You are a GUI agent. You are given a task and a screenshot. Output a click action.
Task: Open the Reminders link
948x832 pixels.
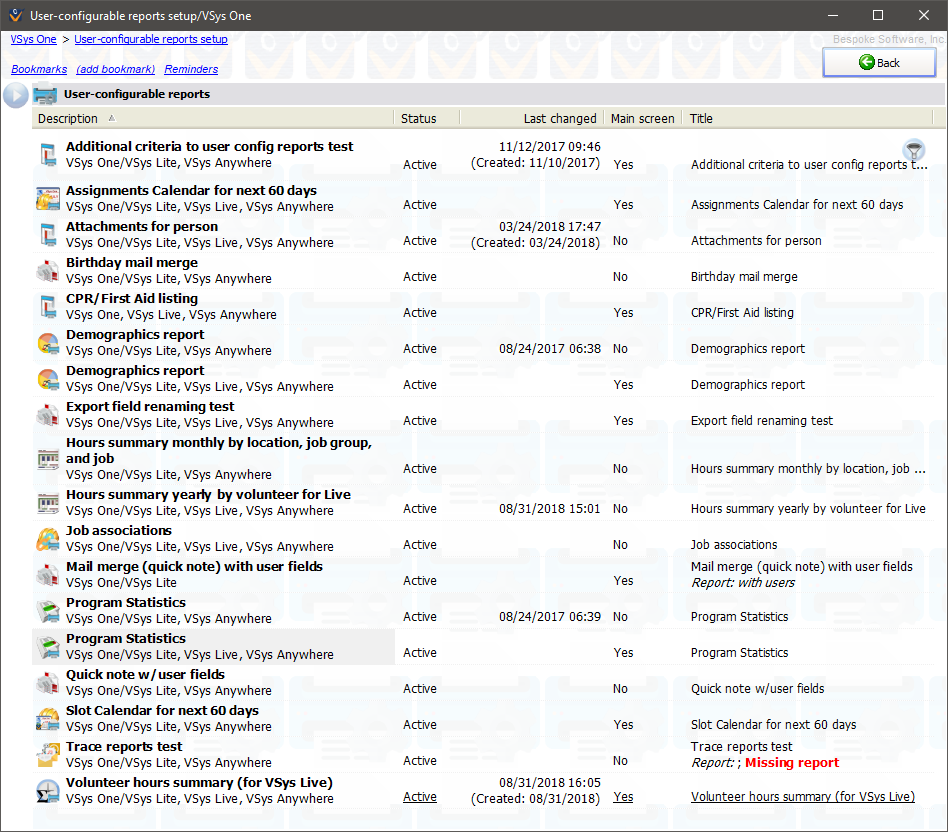coord(191,69)
